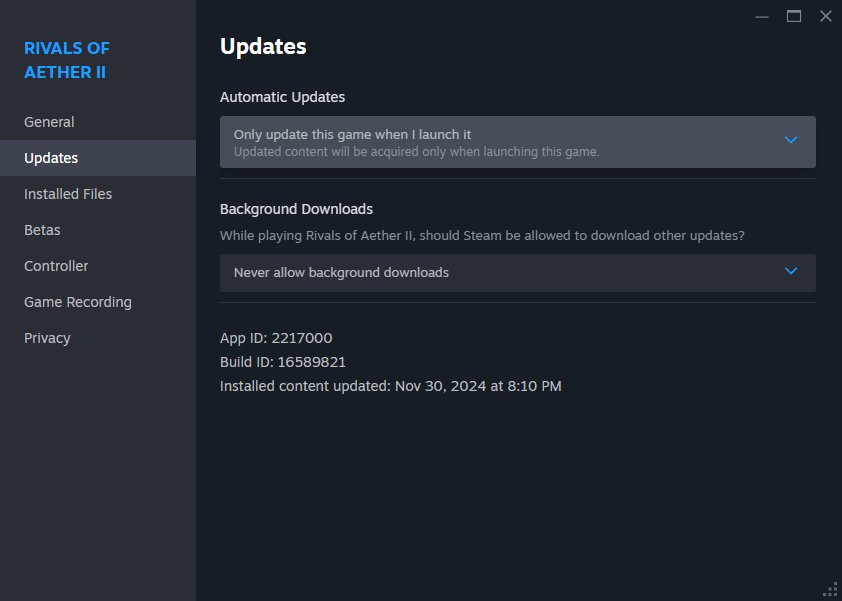Image resolution: width=842 pixels, height=601 pixels.
Task: Click the Installed content updated date line
Action: (x=390, y=386)
